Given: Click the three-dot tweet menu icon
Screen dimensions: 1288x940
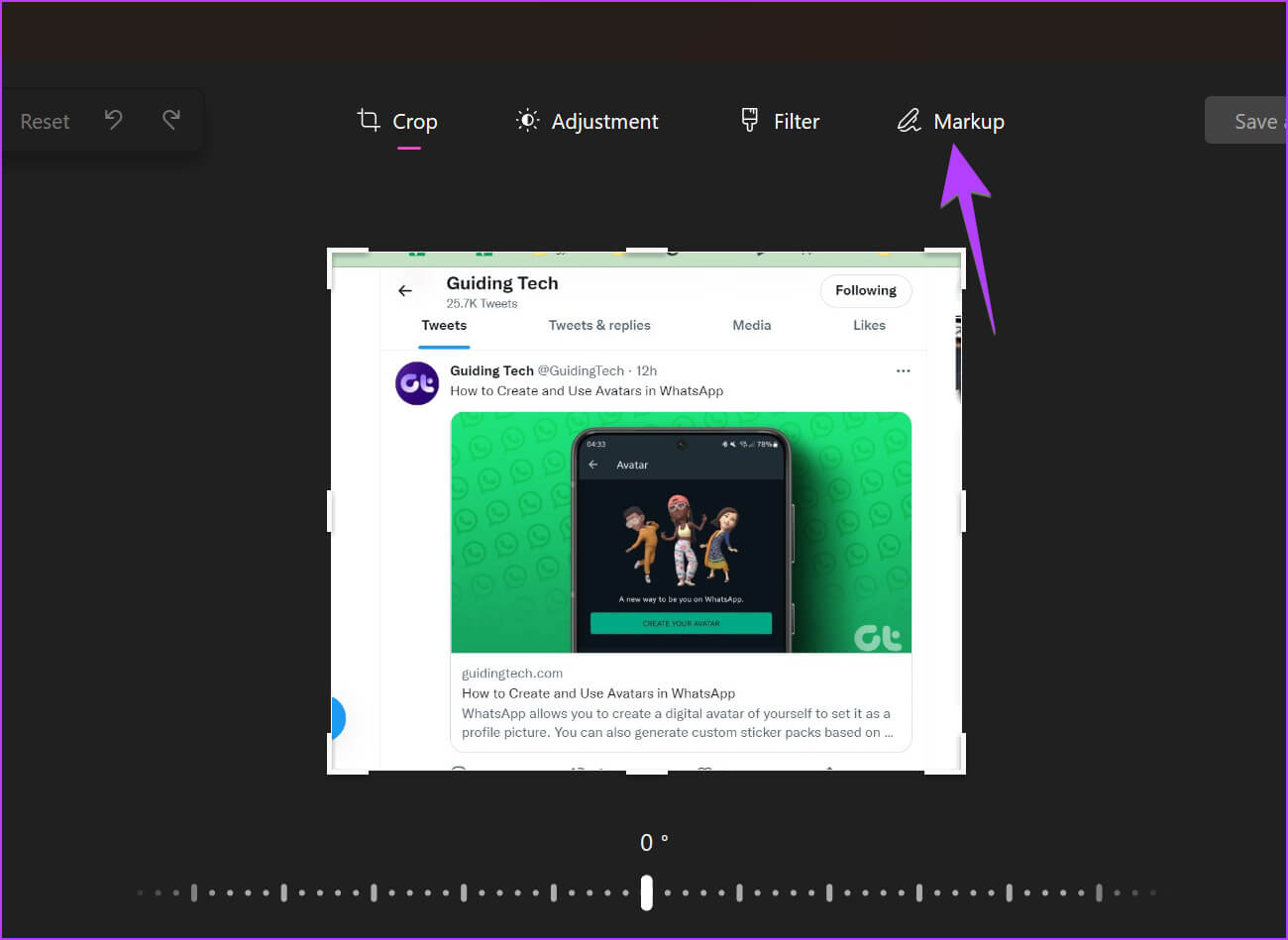Looking at the screenshot, I should [x=903, y=370].
